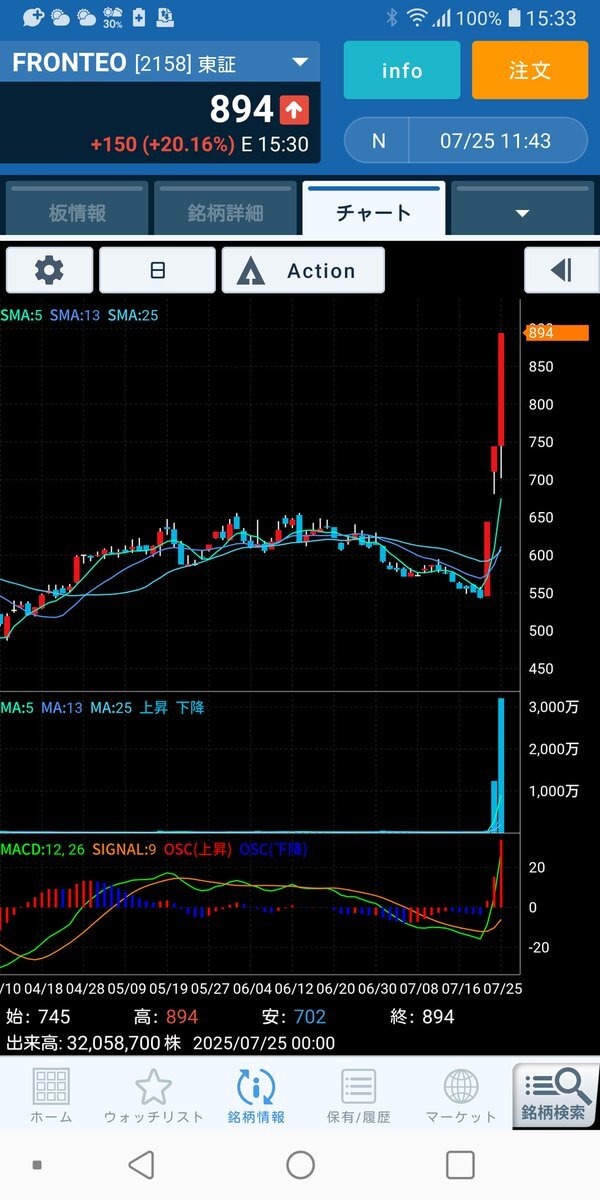The width and height of the screenshot is (600, 1200).
Task: Tap the MACD:12, 26 legend label
Action: pyautogui.click(x=44, y=849)
